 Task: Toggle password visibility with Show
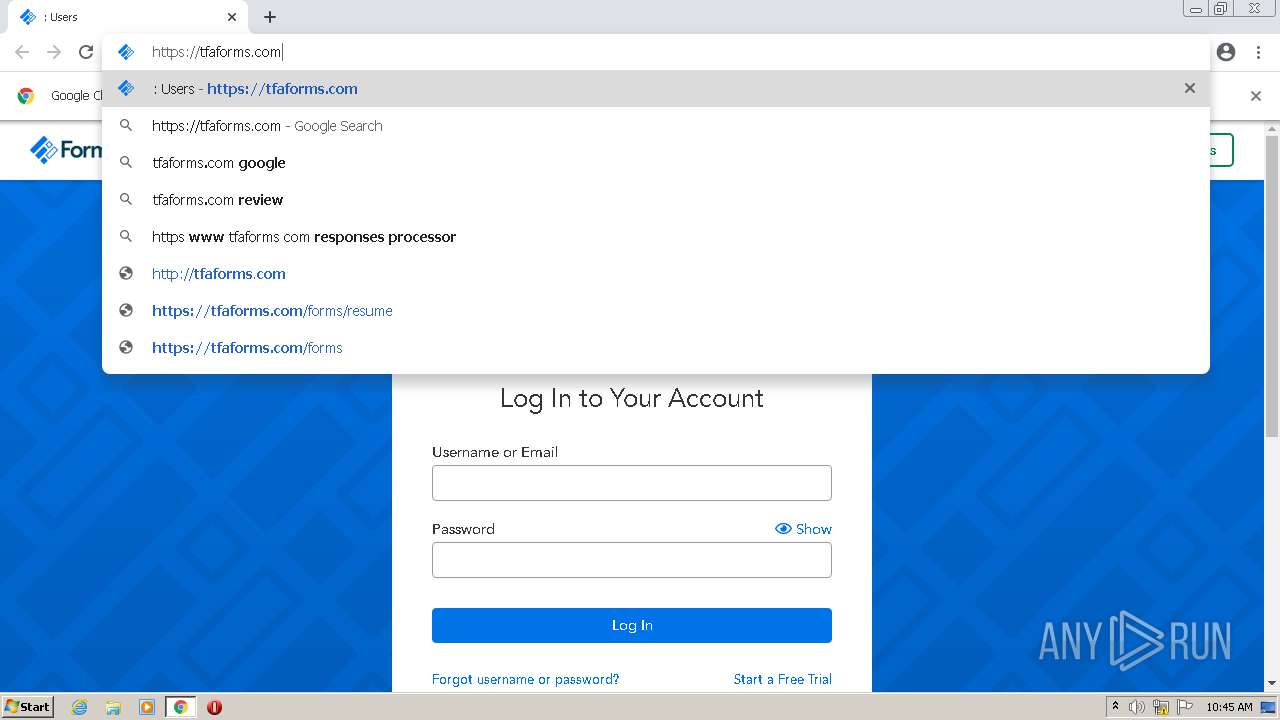point(803,529)
